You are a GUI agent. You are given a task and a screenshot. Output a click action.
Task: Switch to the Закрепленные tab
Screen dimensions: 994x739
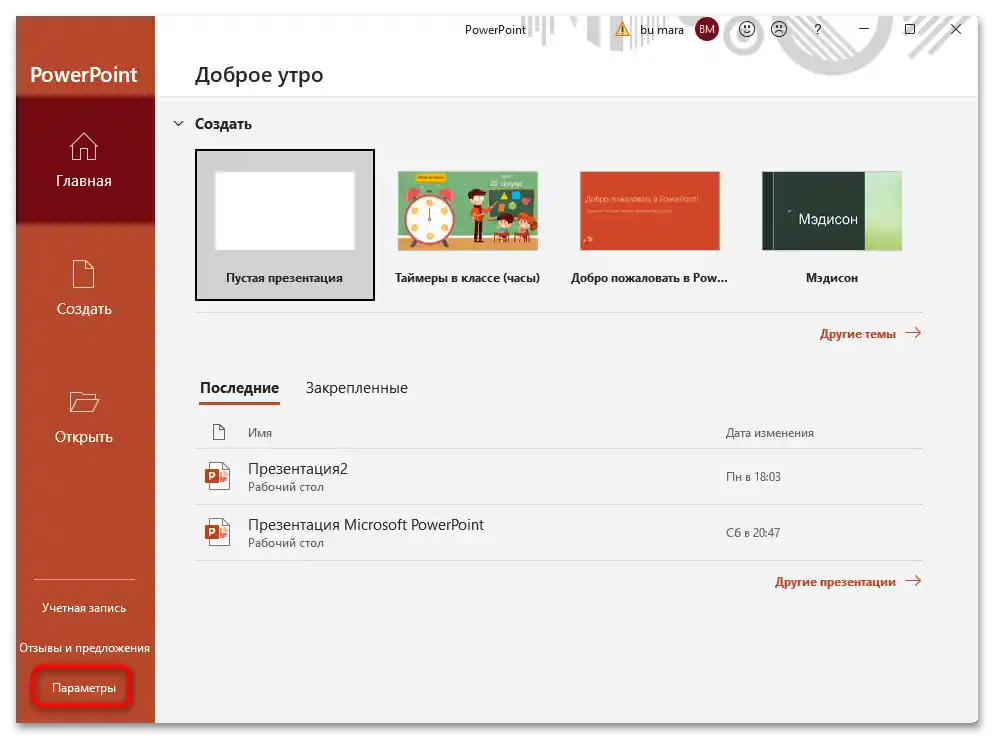click(x=356, y=388)
